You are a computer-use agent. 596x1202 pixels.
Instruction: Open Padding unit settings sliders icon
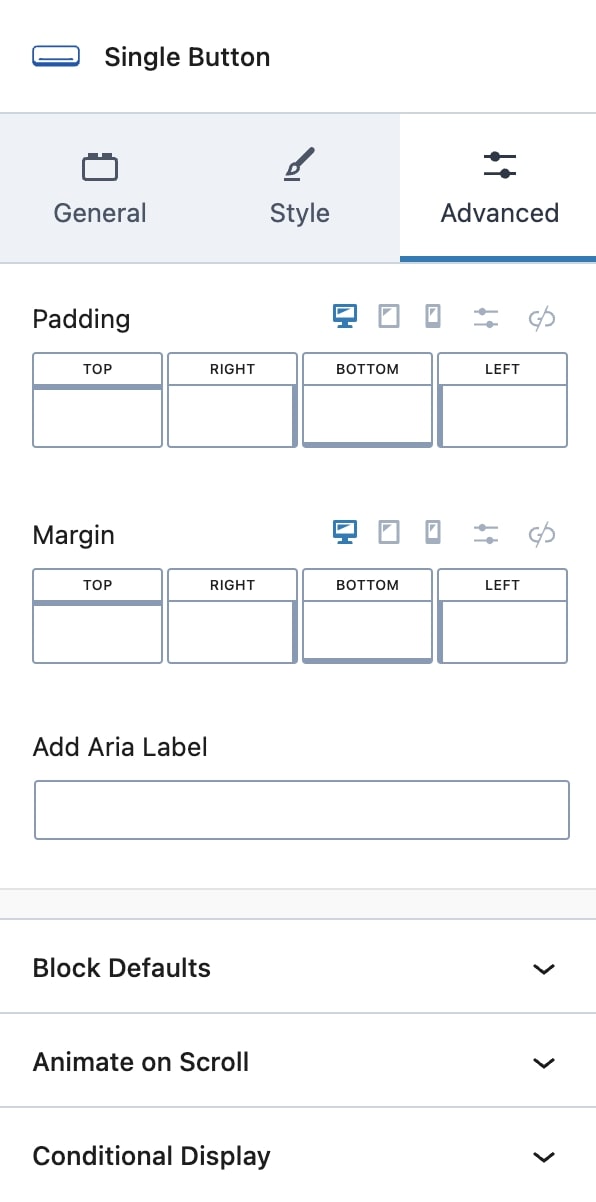click(x=486, y=318)
